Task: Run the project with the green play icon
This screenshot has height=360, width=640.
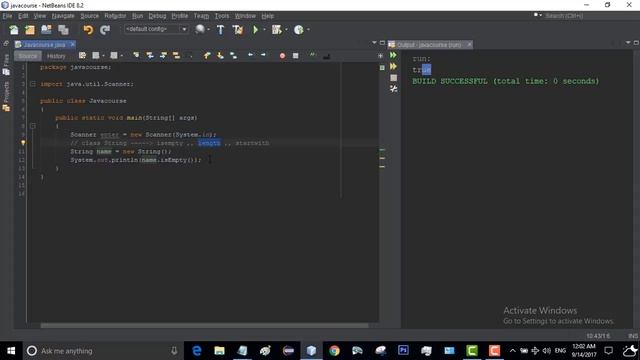Action: (256, 29)
